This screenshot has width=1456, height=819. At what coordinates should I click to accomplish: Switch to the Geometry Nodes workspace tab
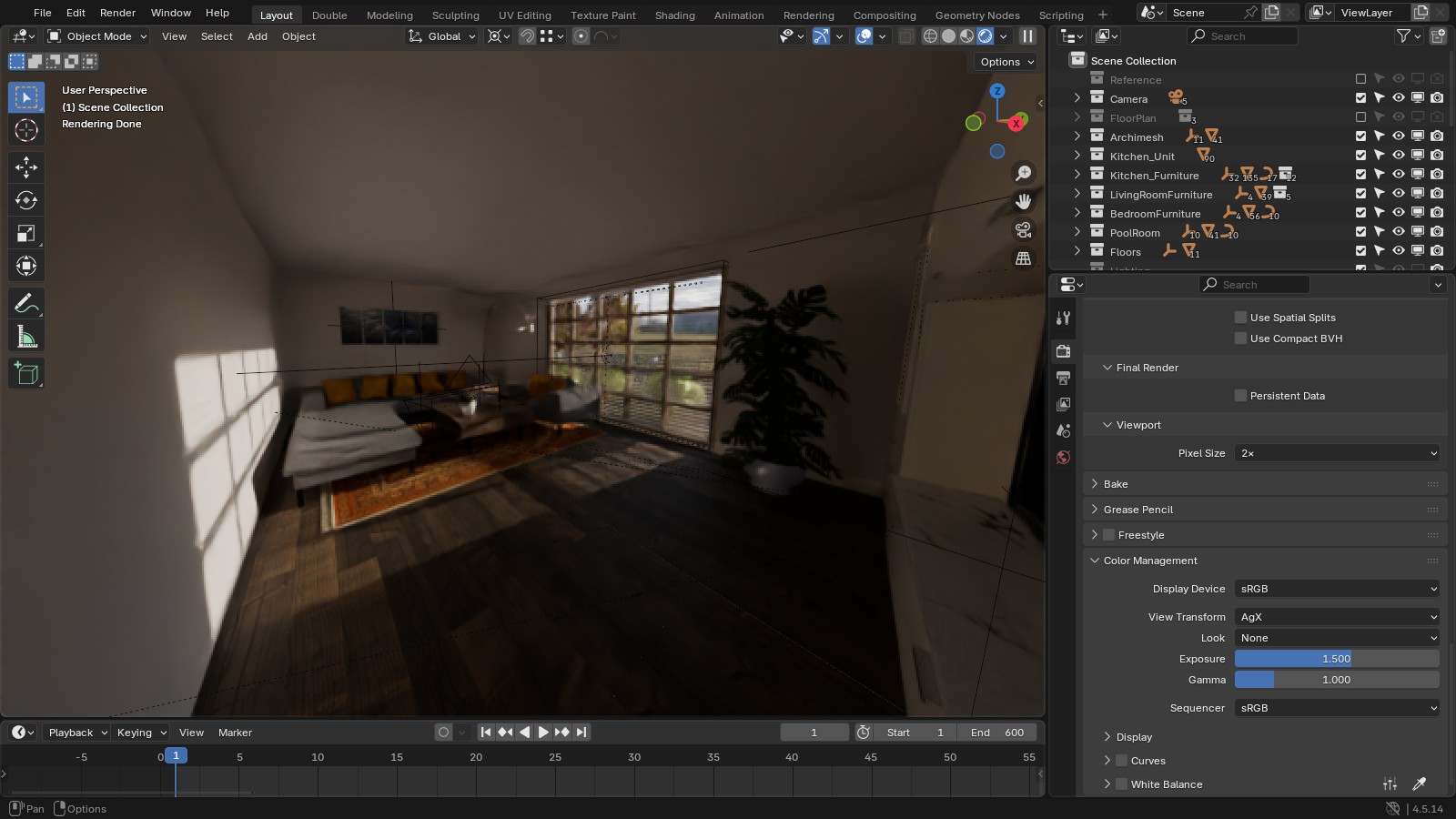977,15
